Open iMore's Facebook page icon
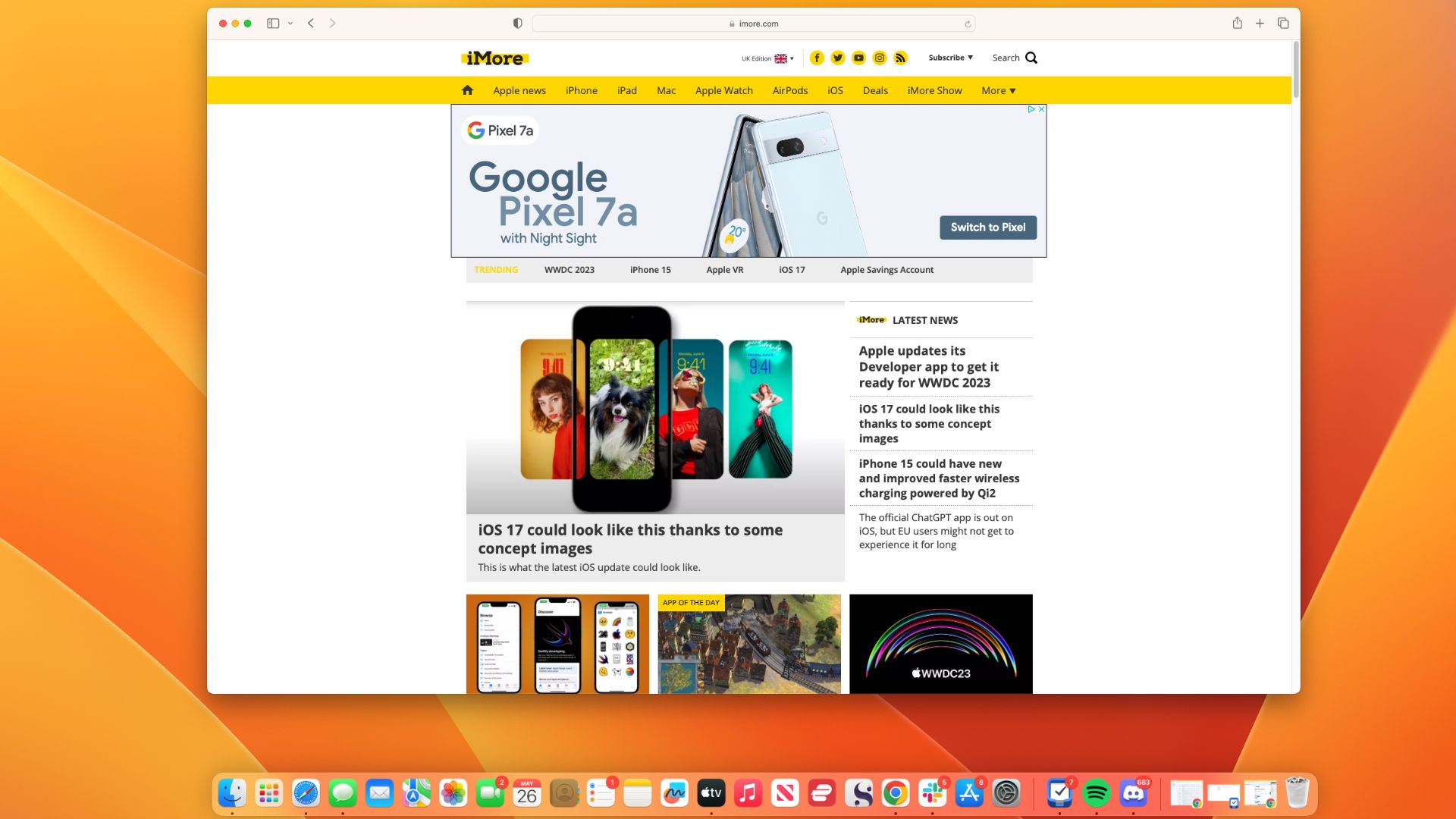Viewport: 1456px width, 819px height. [817, 58]
